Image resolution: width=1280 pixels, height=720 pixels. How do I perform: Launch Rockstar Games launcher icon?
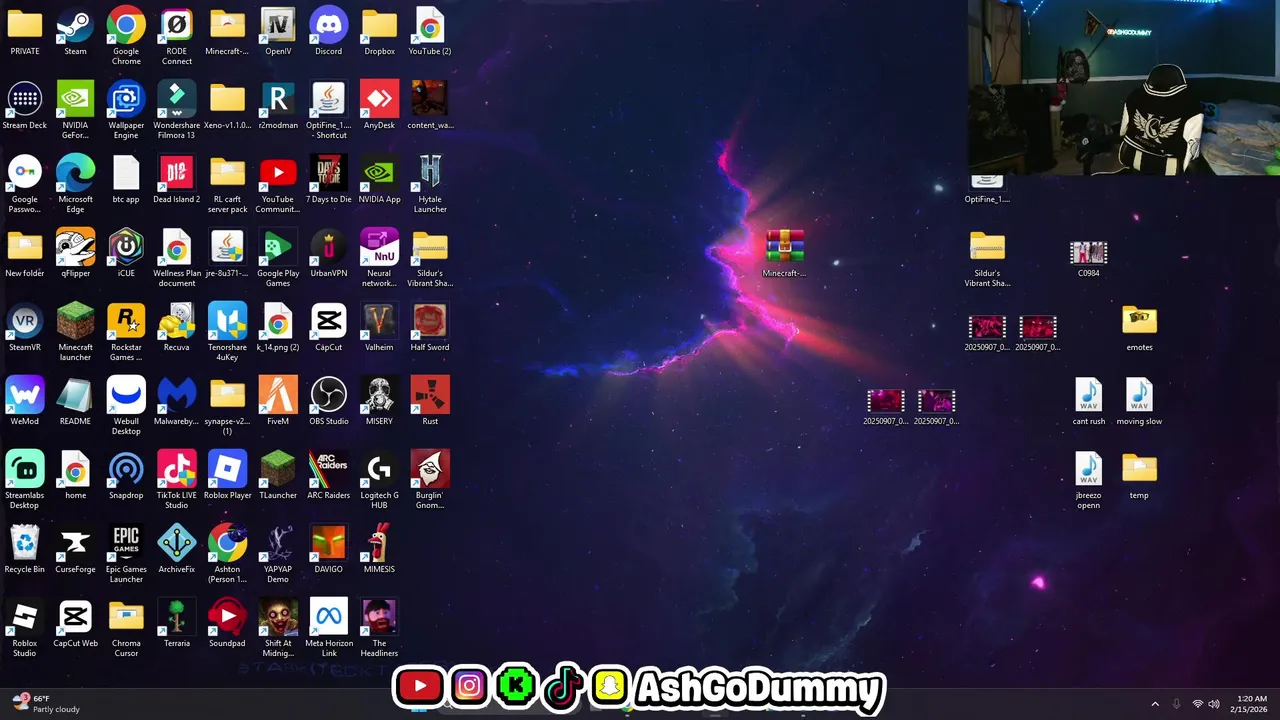[x=126, y=332]
